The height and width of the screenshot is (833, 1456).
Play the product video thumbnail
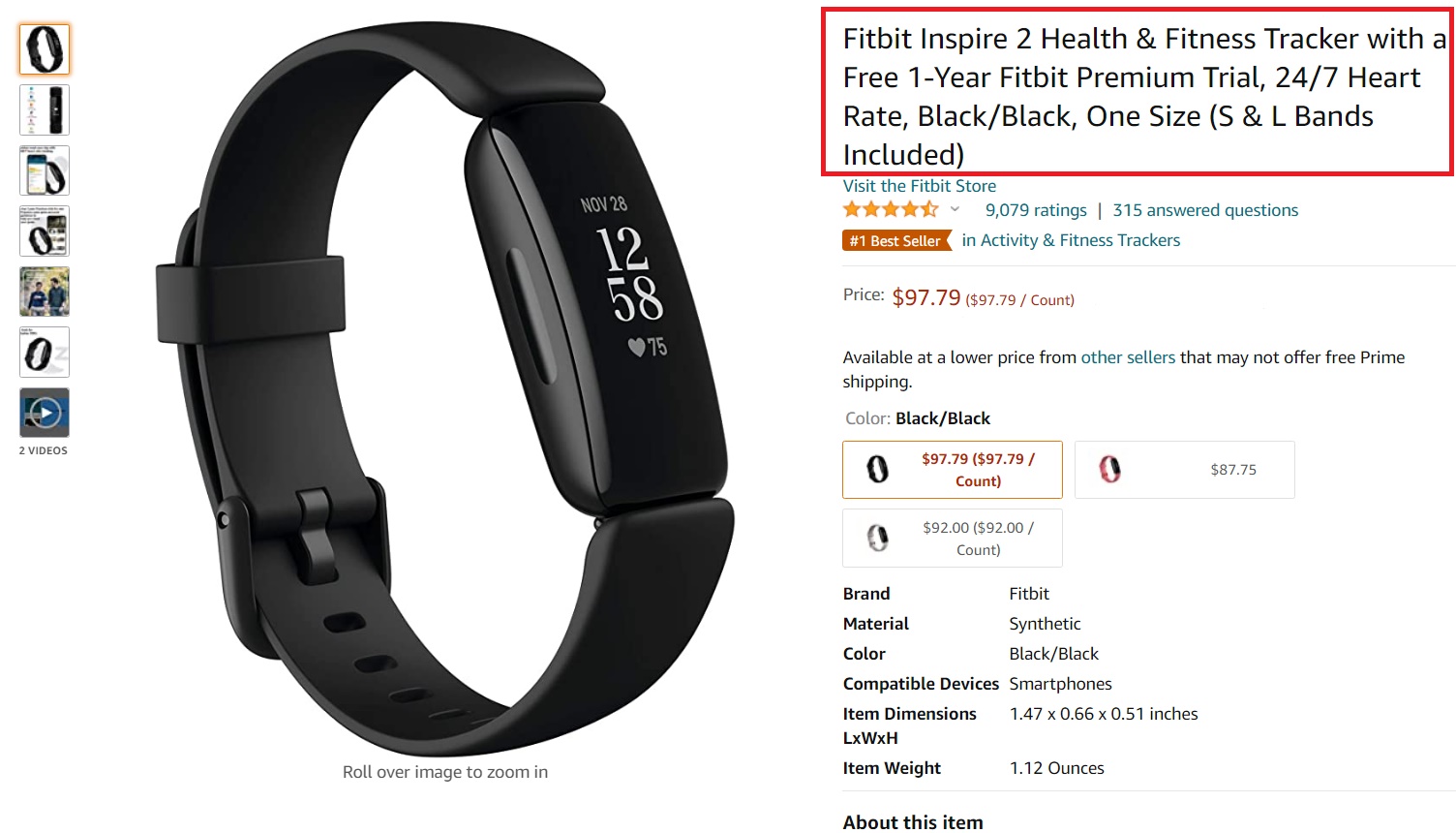tap(45, 413)
